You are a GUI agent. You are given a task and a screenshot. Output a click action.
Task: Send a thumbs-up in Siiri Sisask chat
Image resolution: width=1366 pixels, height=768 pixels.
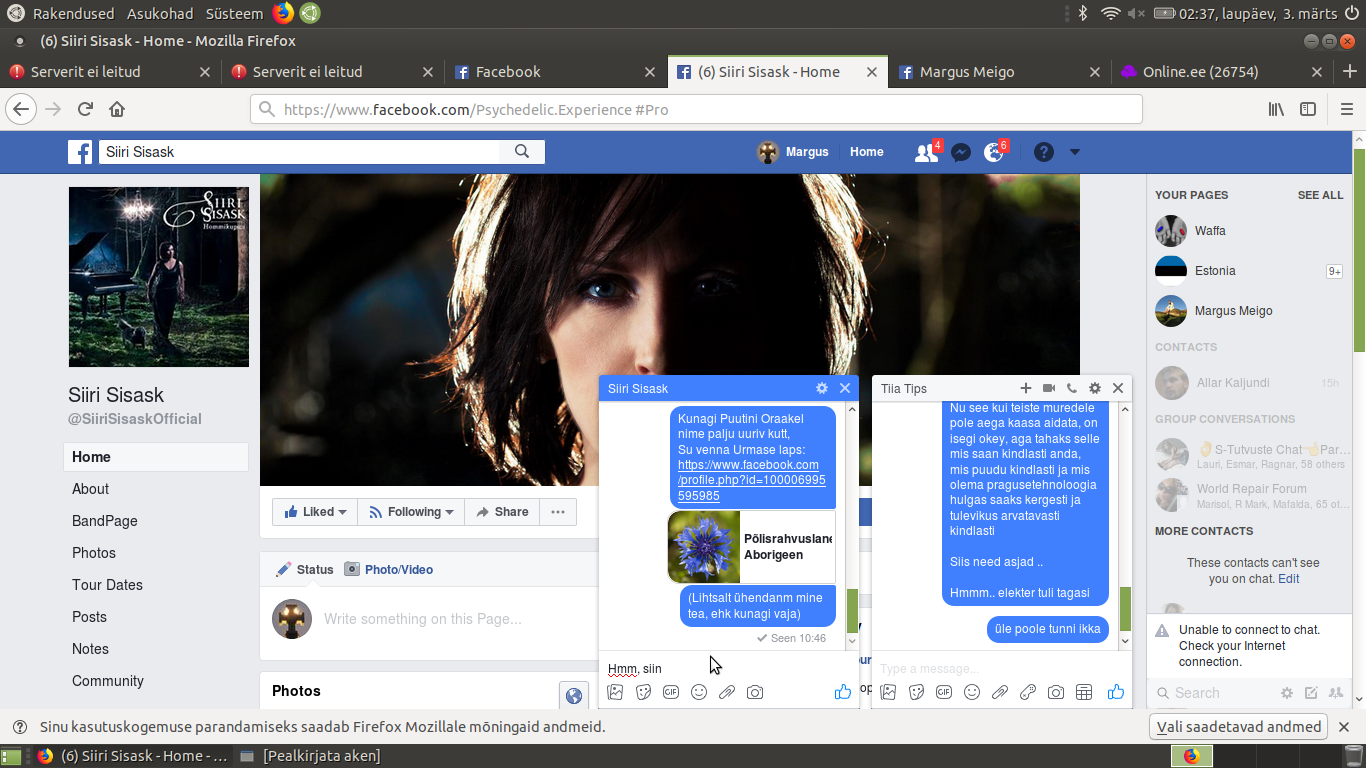[x=843, y=692]
